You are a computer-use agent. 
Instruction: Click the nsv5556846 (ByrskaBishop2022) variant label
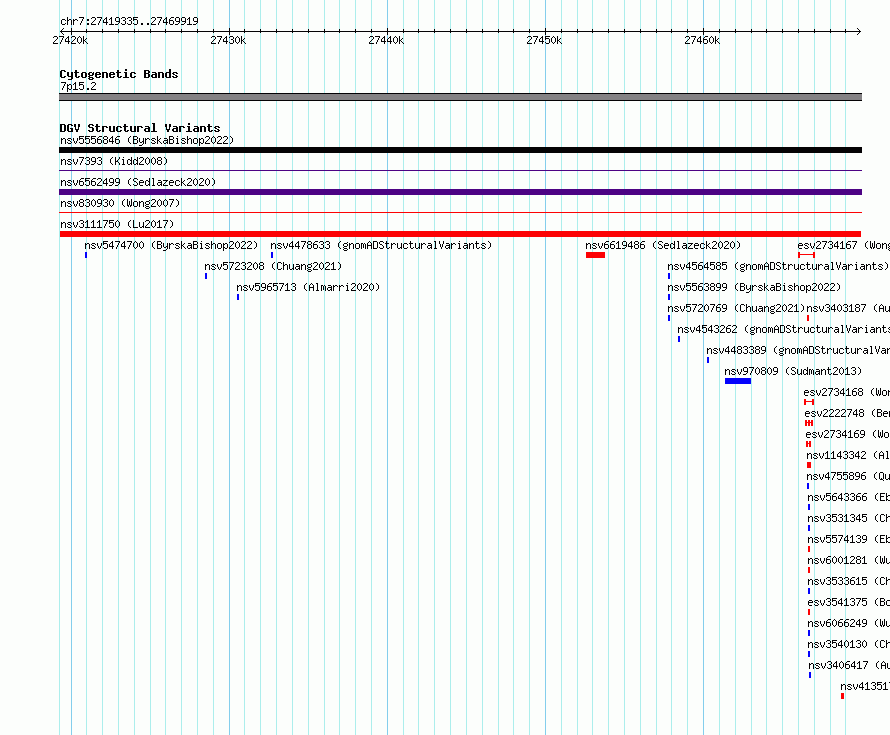point(147,140)
